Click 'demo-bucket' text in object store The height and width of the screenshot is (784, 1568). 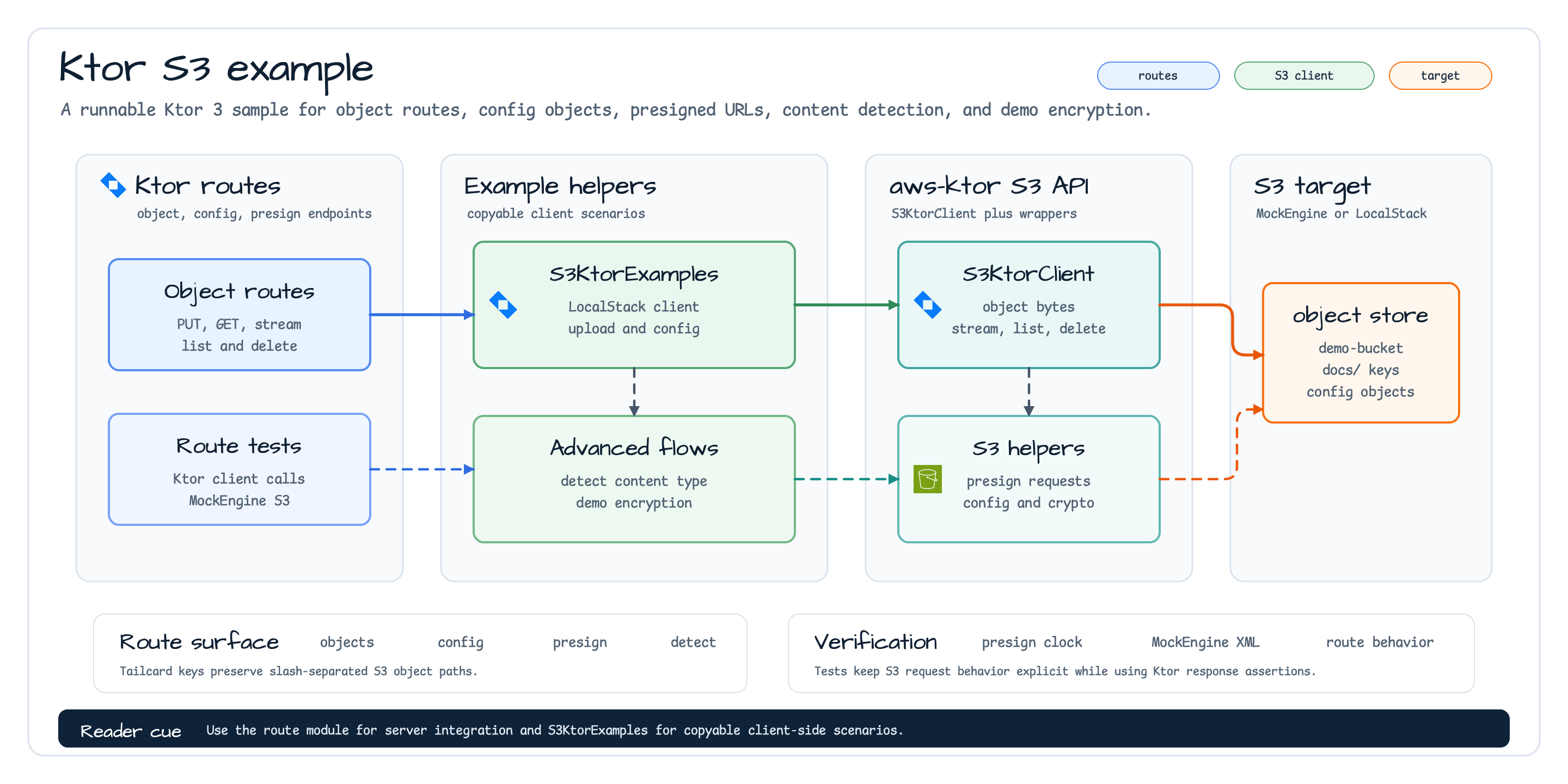[x=1361, y=348]
